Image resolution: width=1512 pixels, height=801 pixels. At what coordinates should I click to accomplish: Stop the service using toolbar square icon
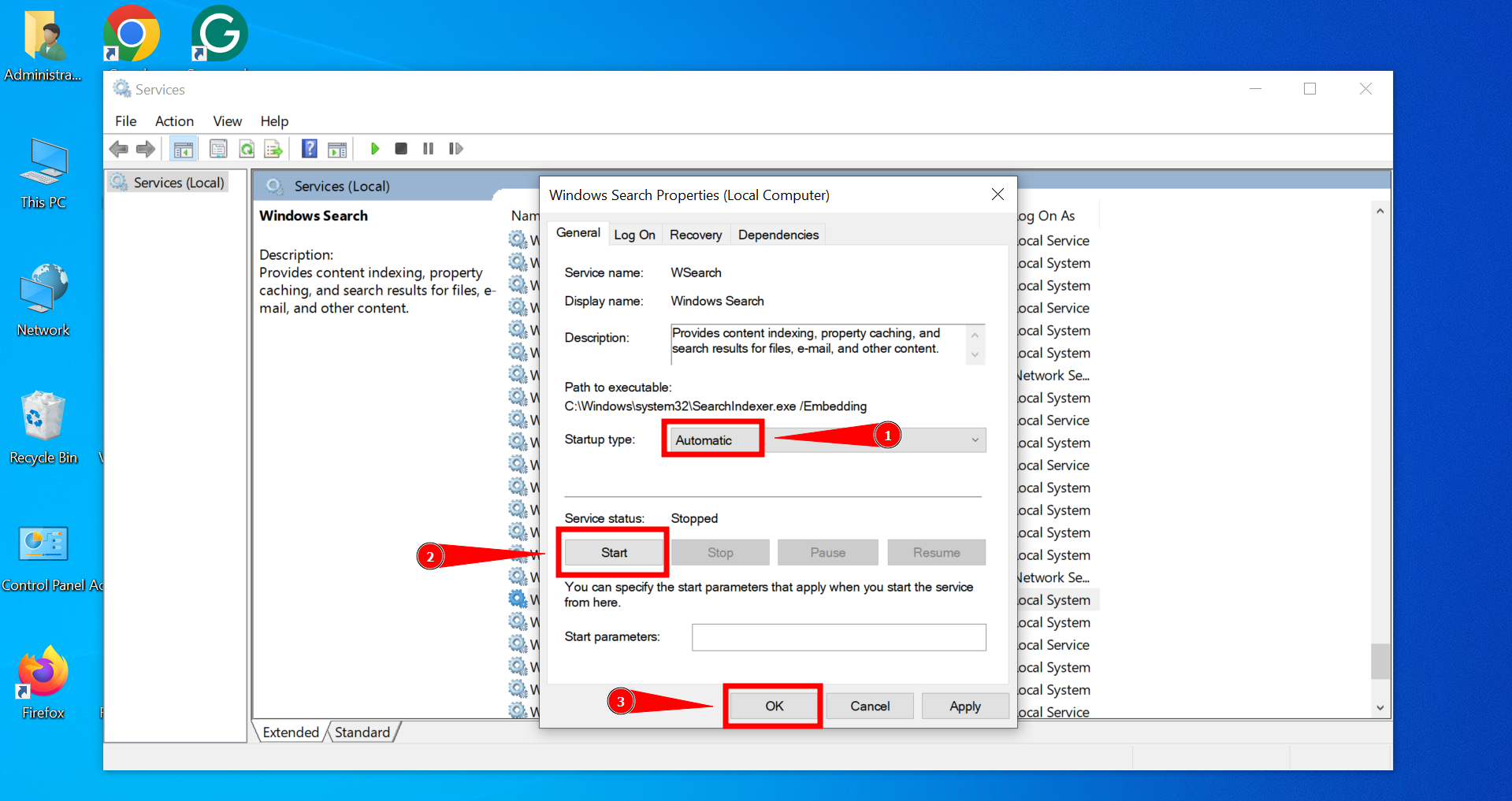coord(401,149)
